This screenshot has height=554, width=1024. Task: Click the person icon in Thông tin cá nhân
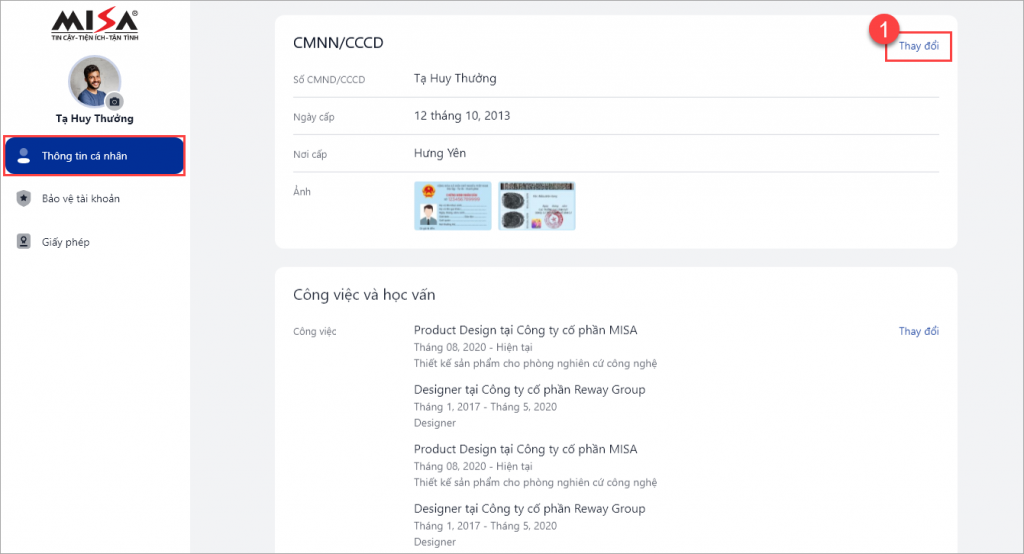point(24,155)
